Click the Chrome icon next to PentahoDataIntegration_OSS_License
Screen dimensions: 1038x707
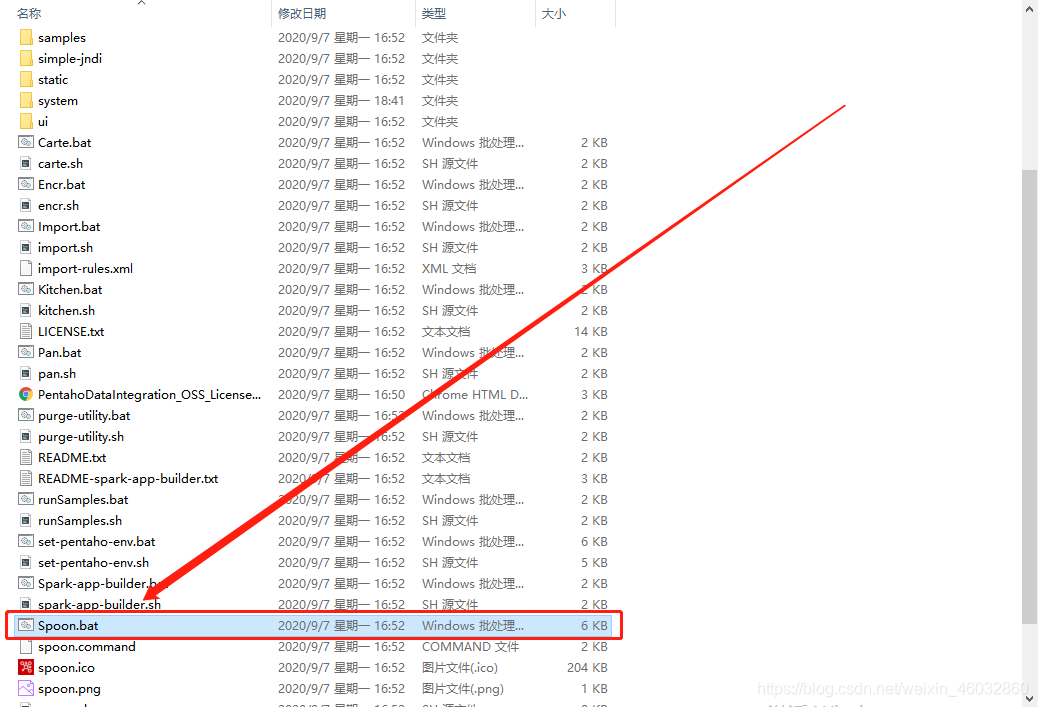(26, 394)
